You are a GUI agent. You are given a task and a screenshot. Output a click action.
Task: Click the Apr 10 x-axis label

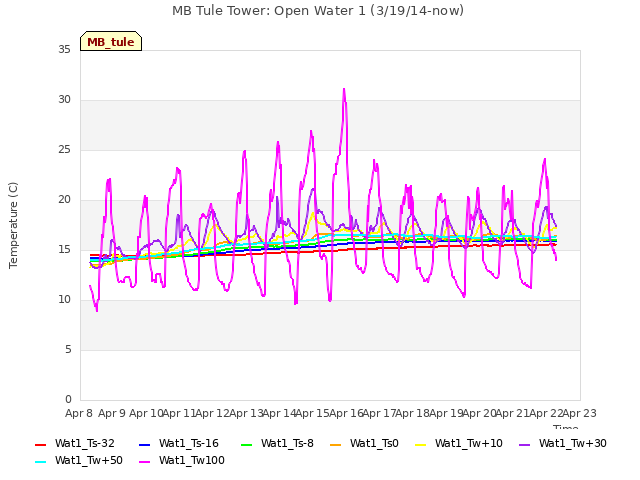tap(146, 413)
